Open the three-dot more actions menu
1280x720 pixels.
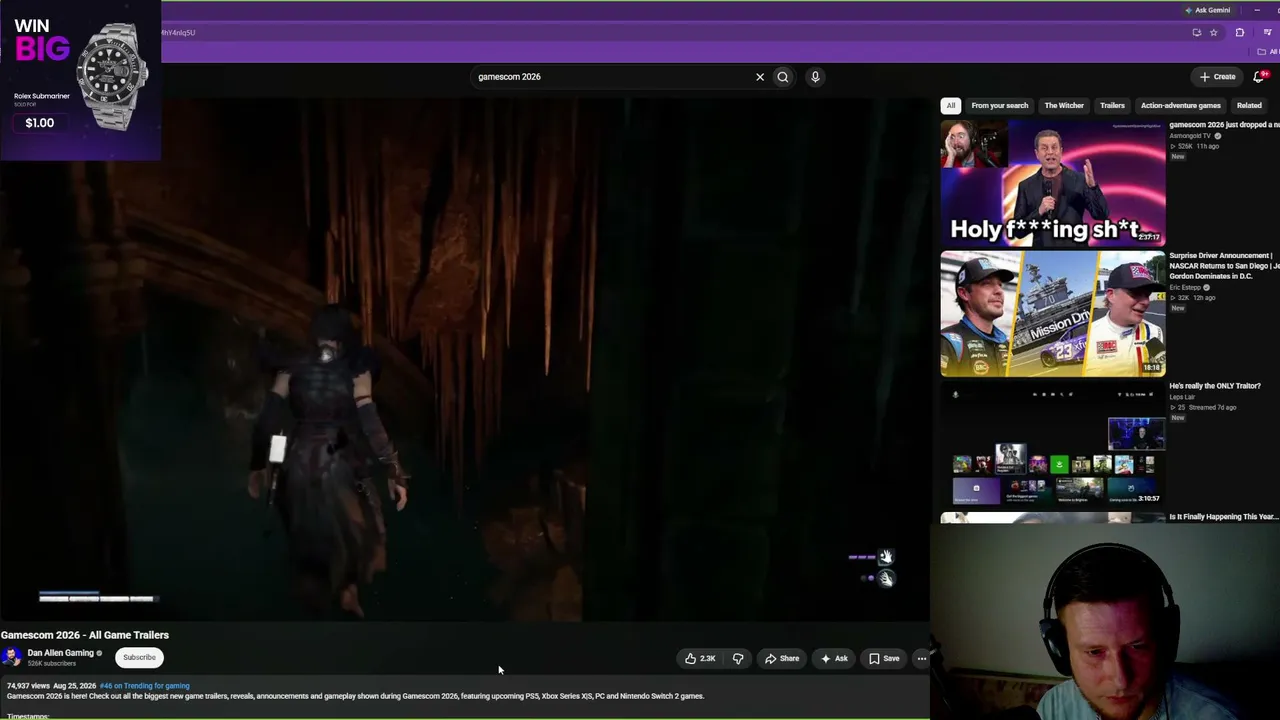[922, 658]
